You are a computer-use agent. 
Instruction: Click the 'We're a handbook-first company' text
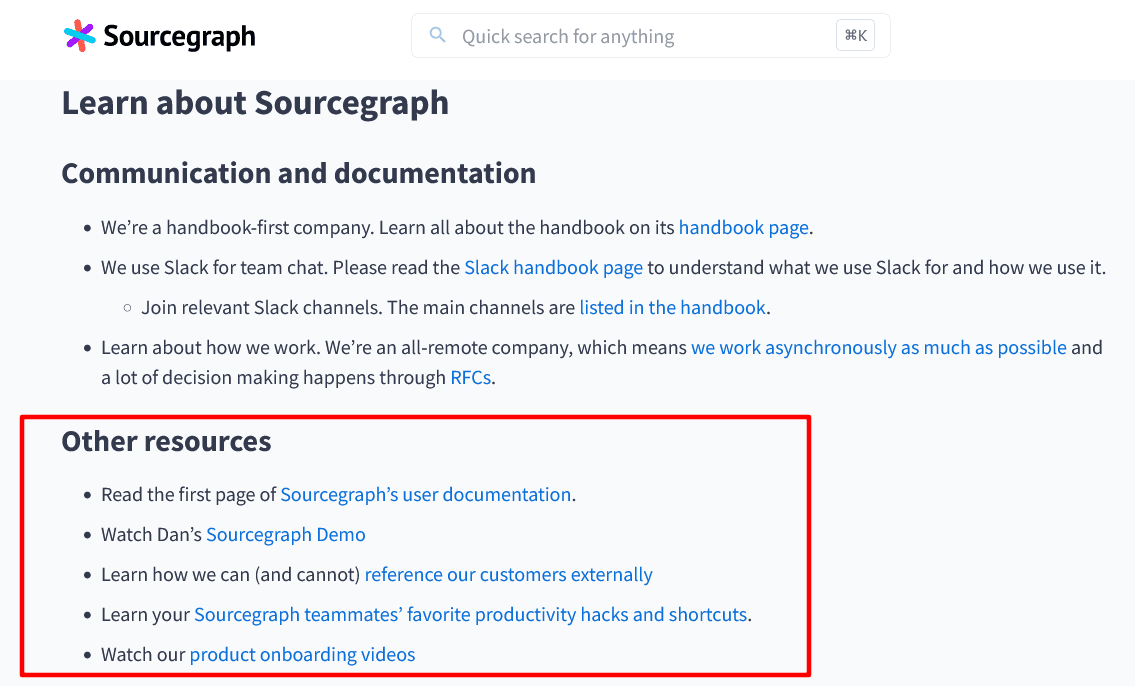238,228
